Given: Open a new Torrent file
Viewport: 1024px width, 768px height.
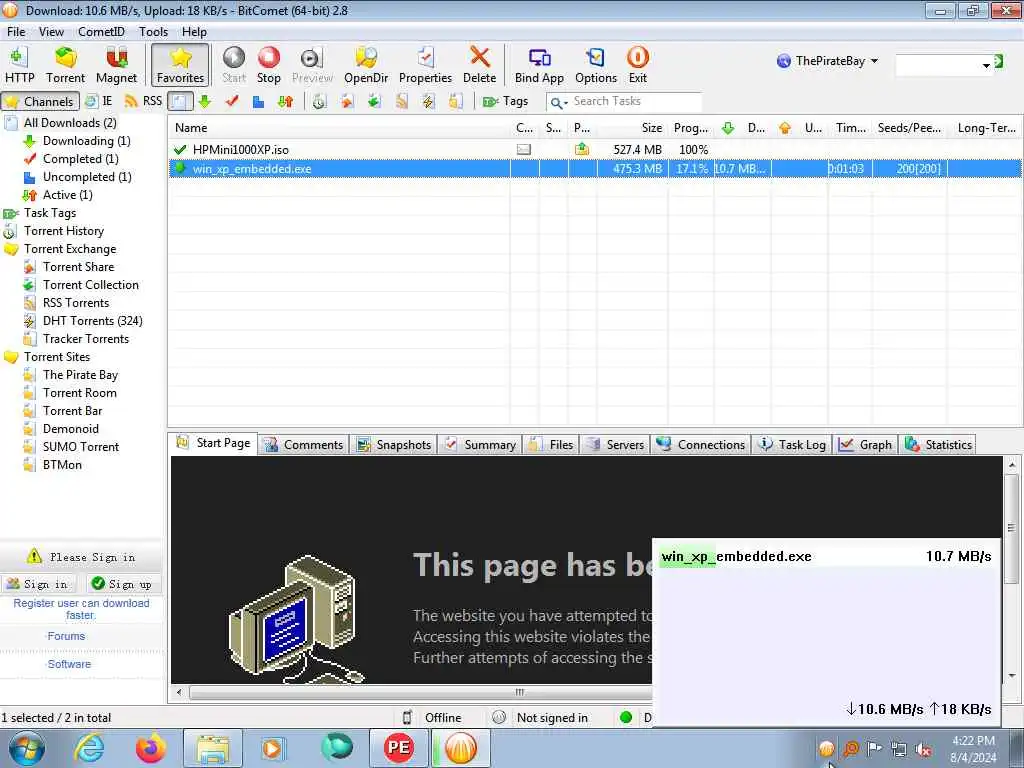Looking at the screenshot, I should tap(65, 65).
